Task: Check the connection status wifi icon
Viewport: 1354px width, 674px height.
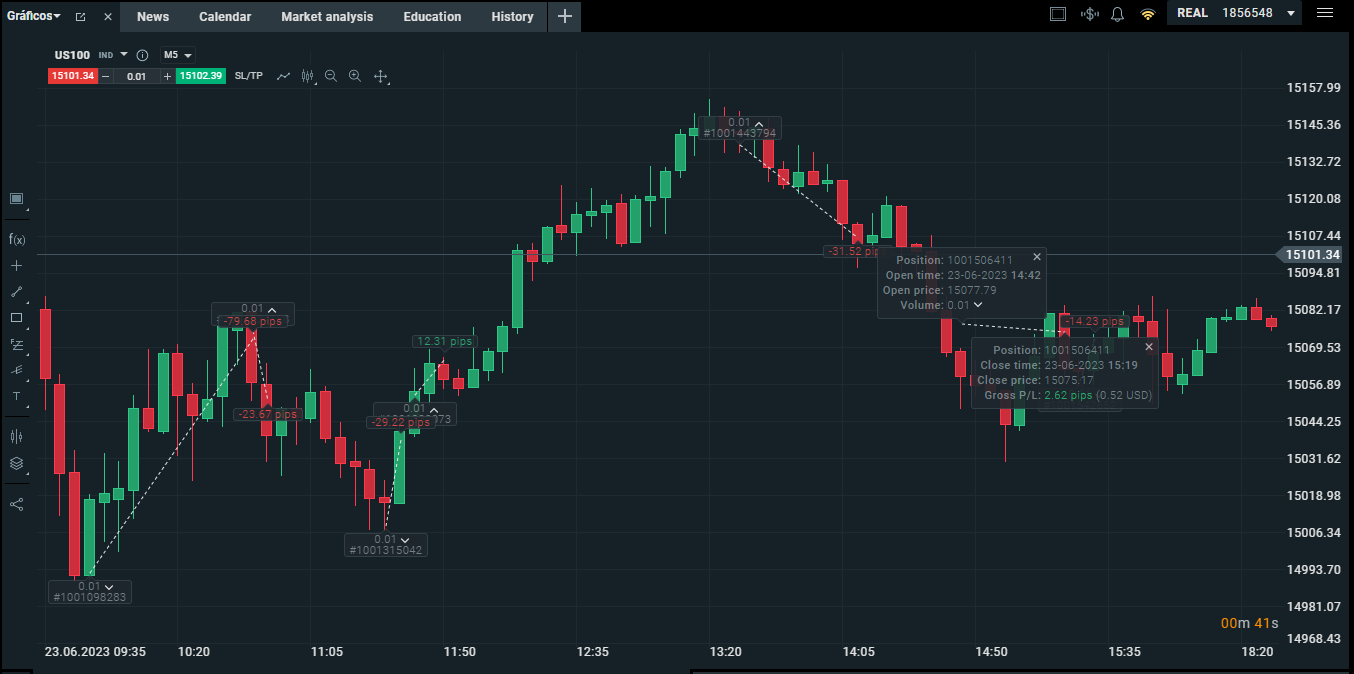Action: point(1147,14)
